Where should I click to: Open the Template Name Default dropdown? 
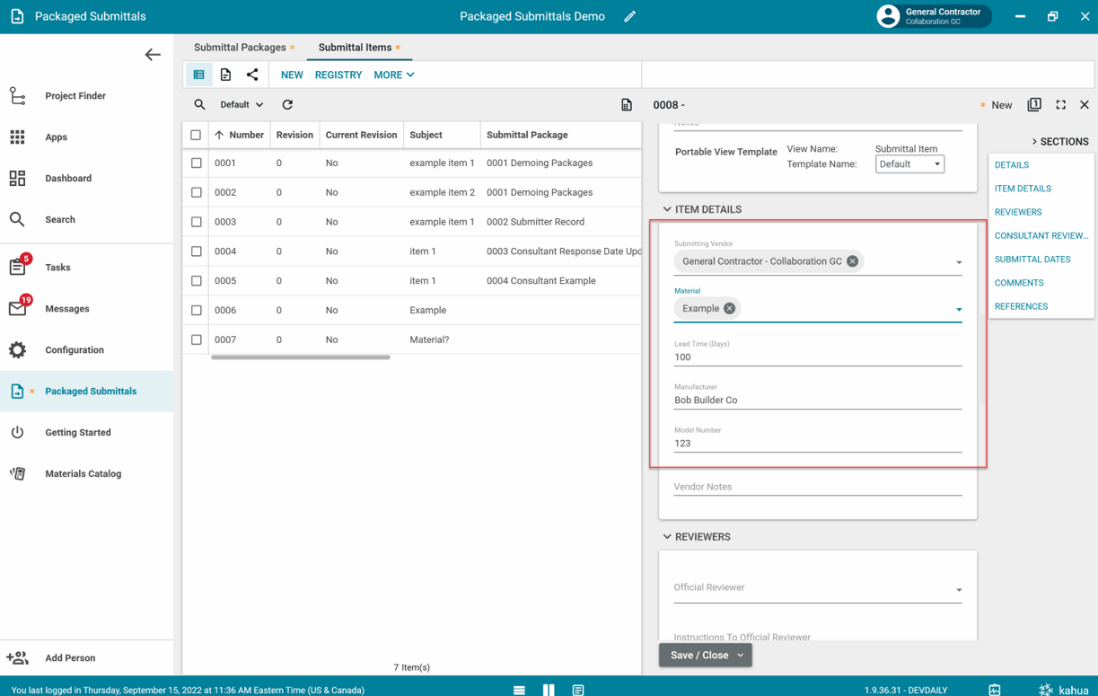909,164
